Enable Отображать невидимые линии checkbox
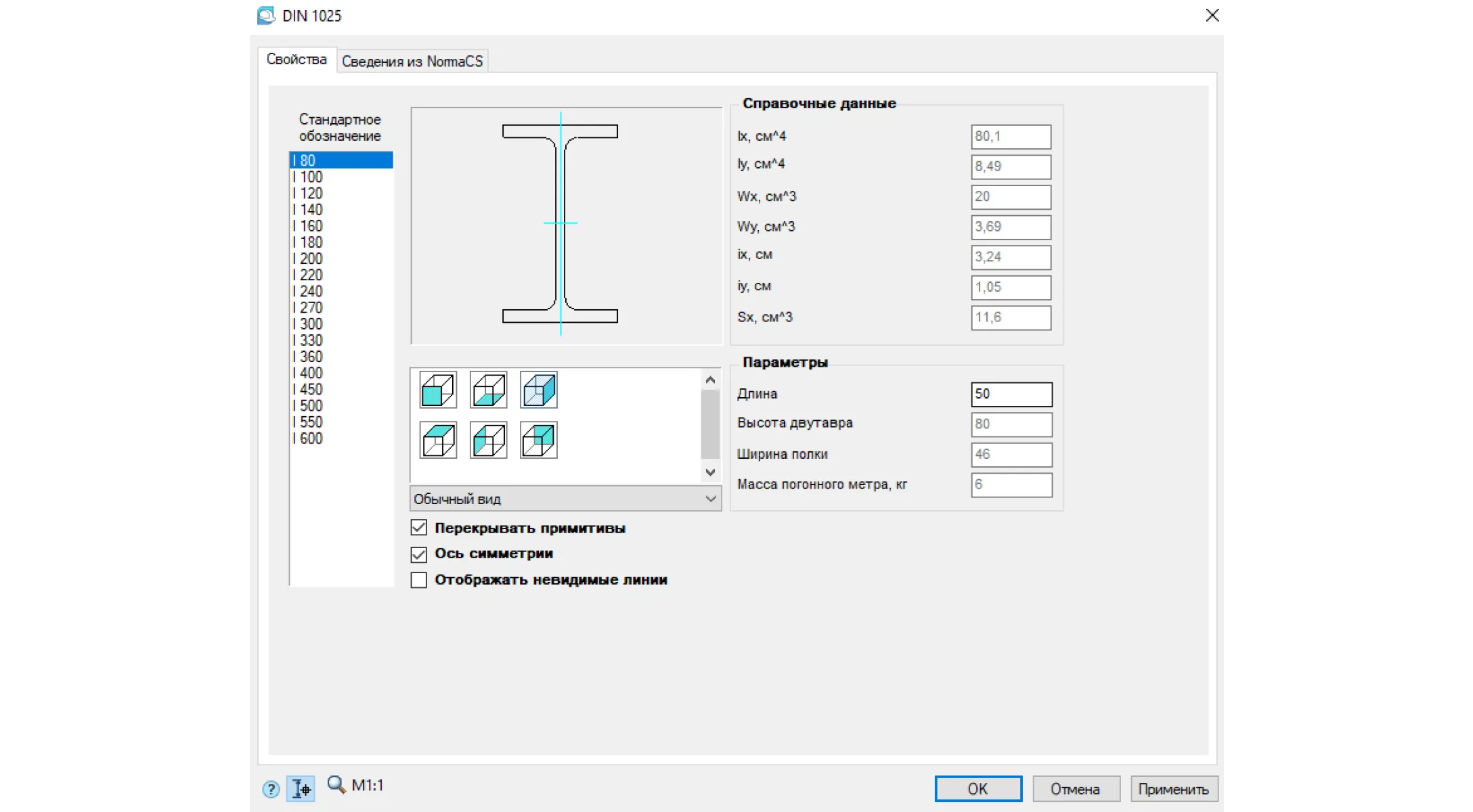 pos(419,580)
